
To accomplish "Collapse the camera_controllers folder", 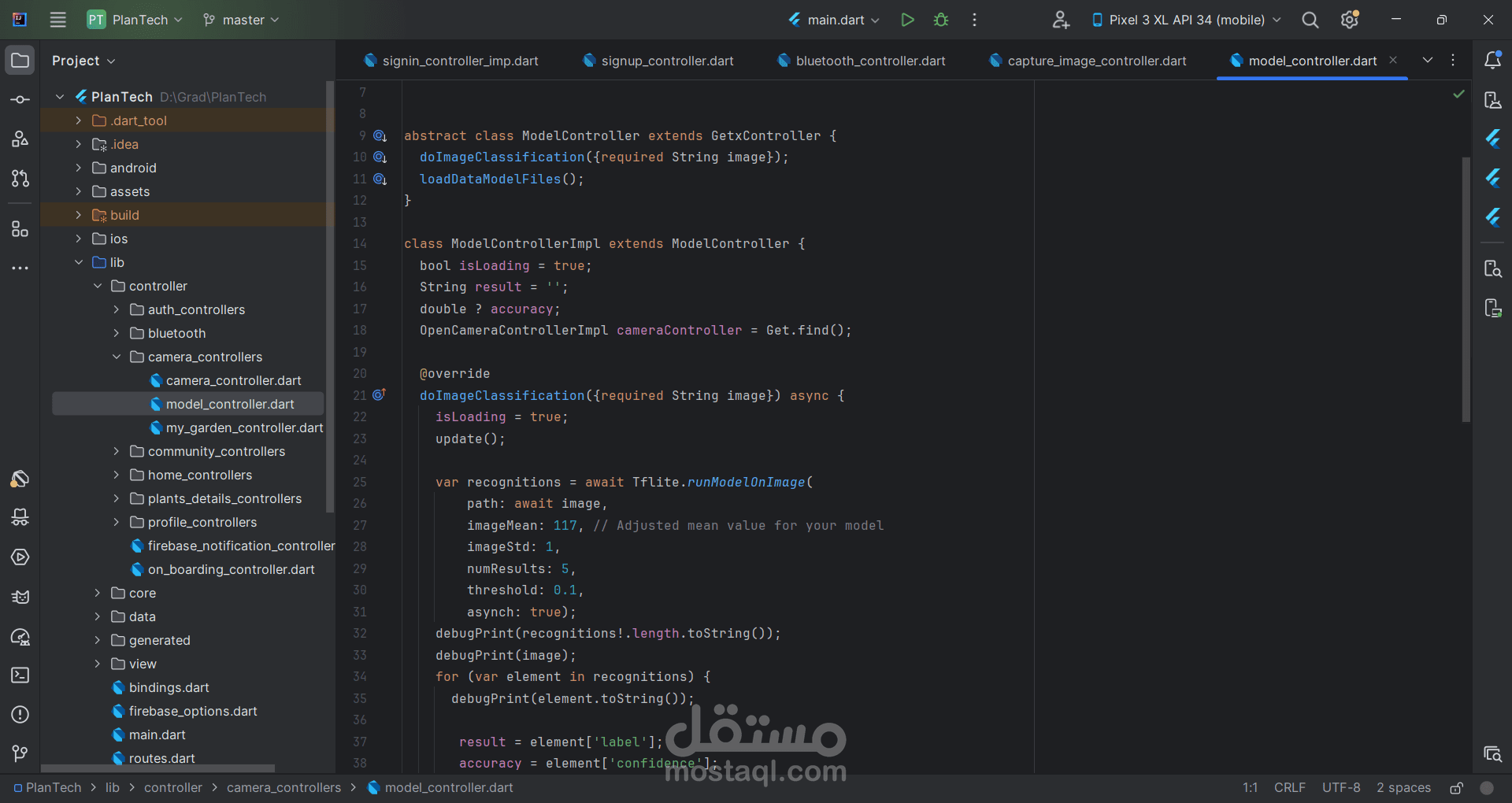I will point(116,357).
